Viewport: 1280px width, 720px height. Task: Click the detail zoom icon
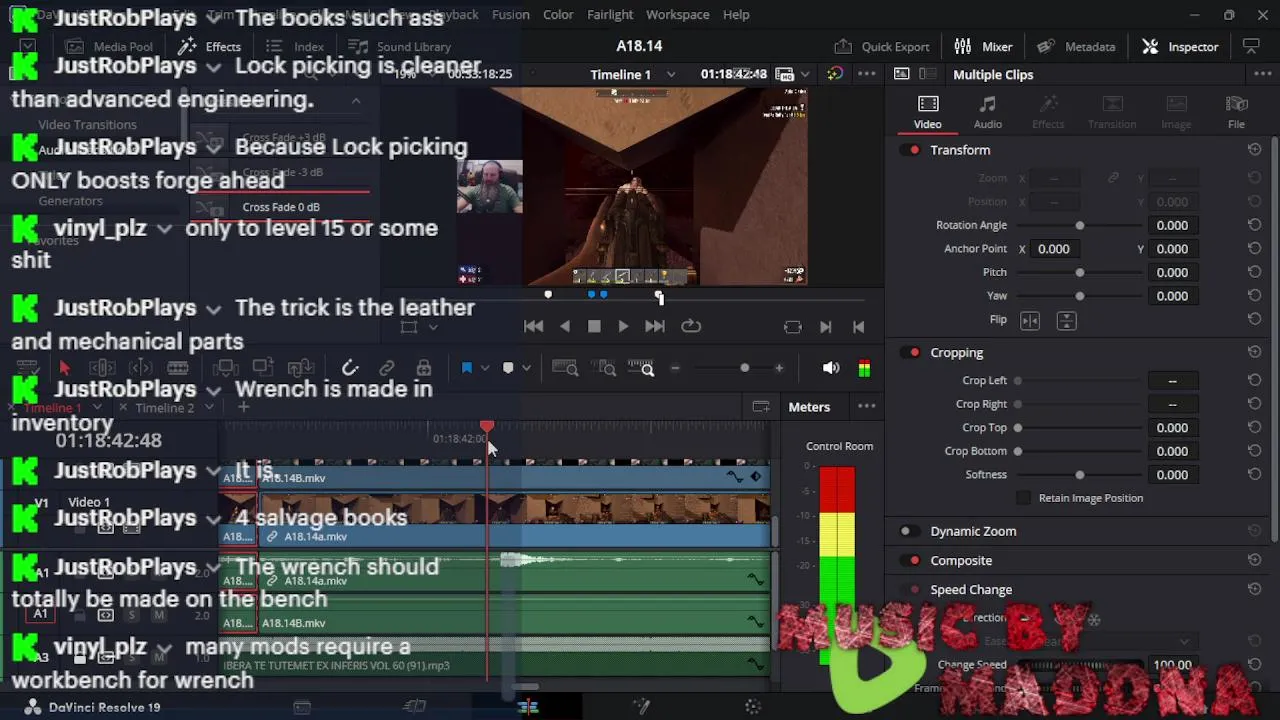click(606, 368)
